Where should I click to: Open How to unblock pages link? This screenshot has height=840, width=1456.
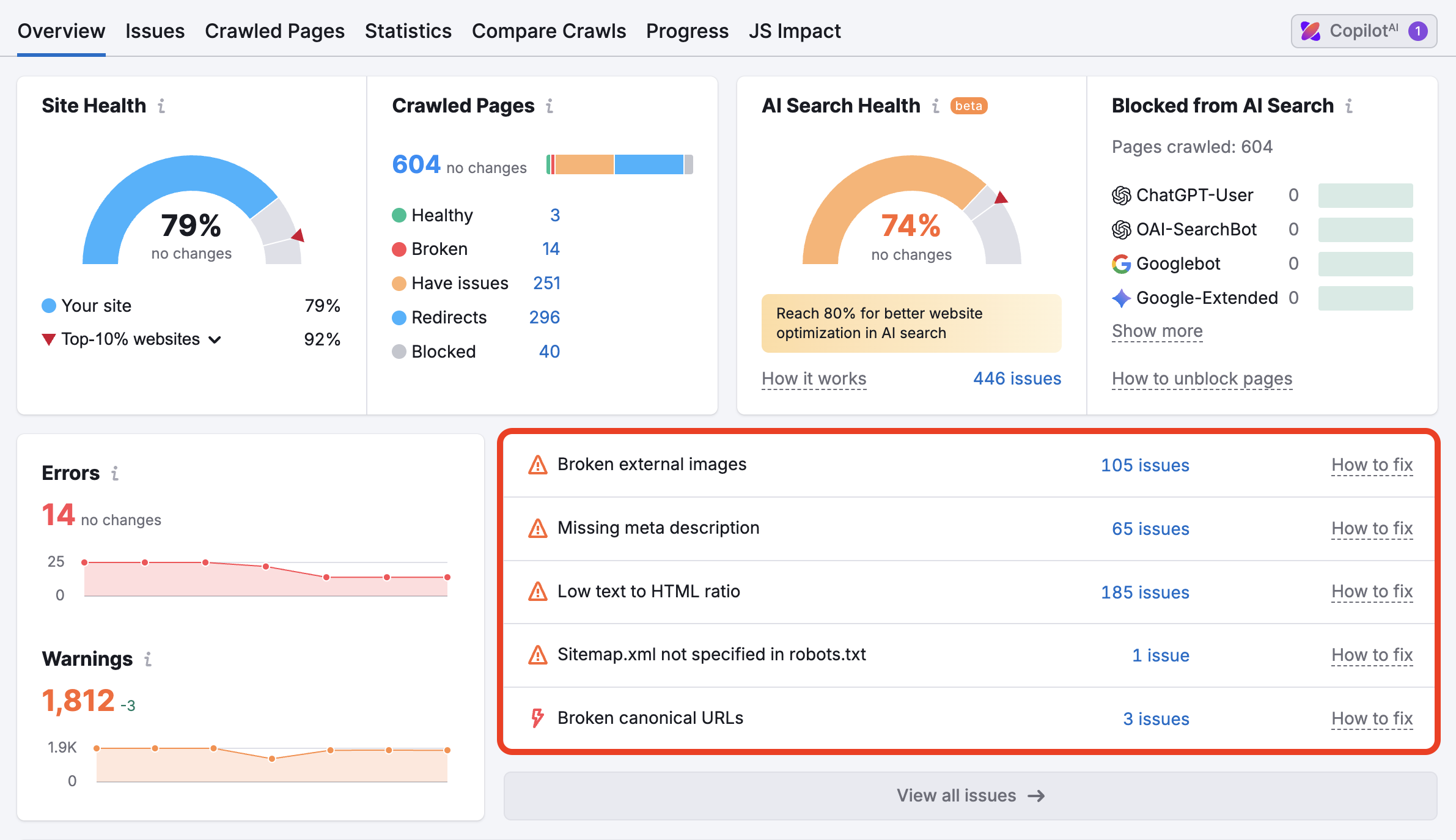[x=1202, y=379]
